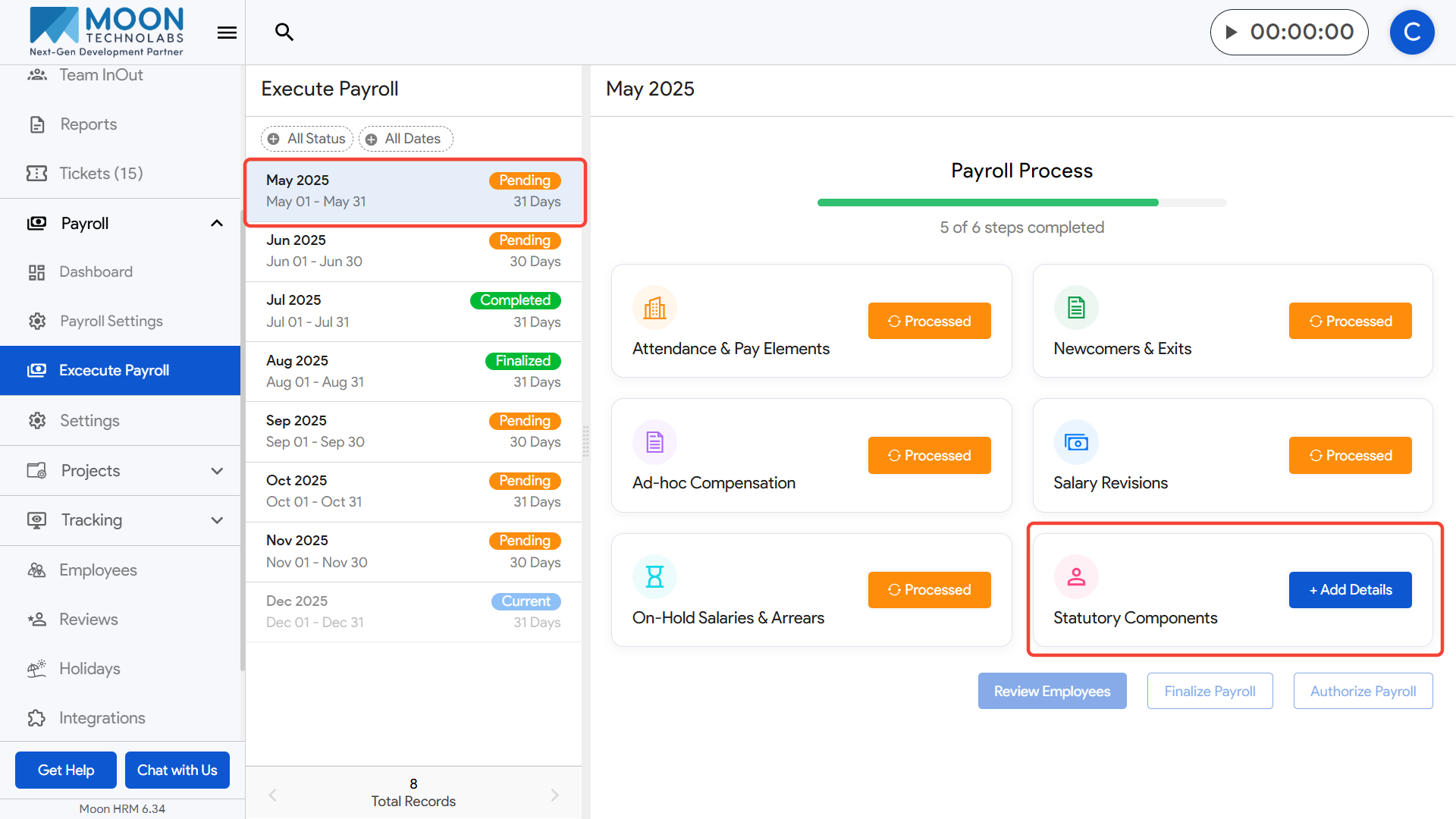Screen dimensions: 1456x819
Task: Click the Attendance & Pay Elements building icon
Action: point(654,308)
